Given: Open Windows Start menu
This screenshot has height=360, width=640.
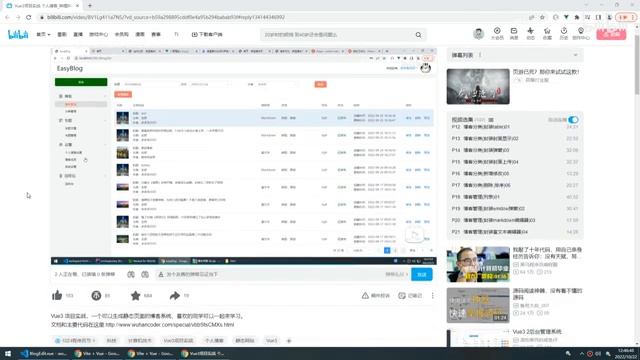Looking at the screenshot, I should 8,353.
